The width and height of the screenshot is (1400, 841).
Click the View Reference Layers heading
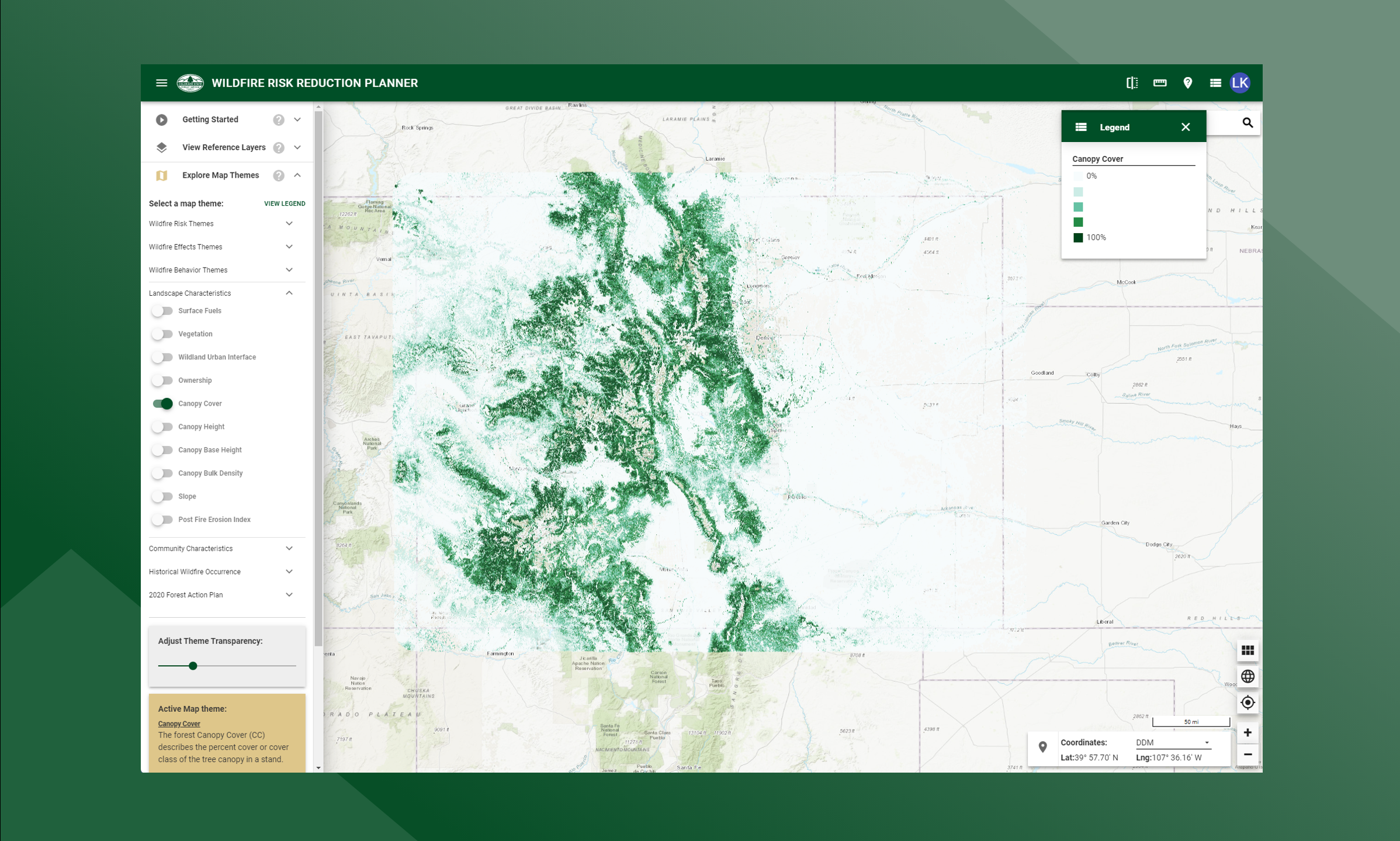coord(224,147)
